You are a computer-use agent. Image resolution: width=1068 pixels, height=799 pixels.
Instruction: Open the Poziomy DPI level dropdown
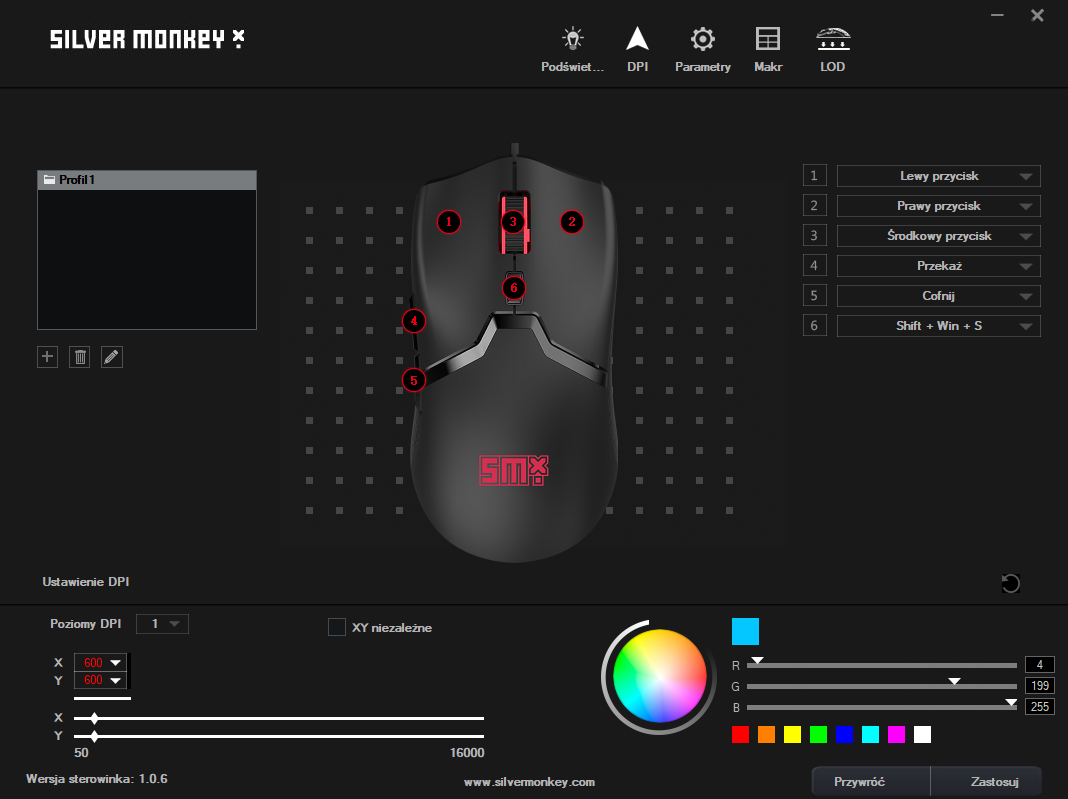pos(162,624)
